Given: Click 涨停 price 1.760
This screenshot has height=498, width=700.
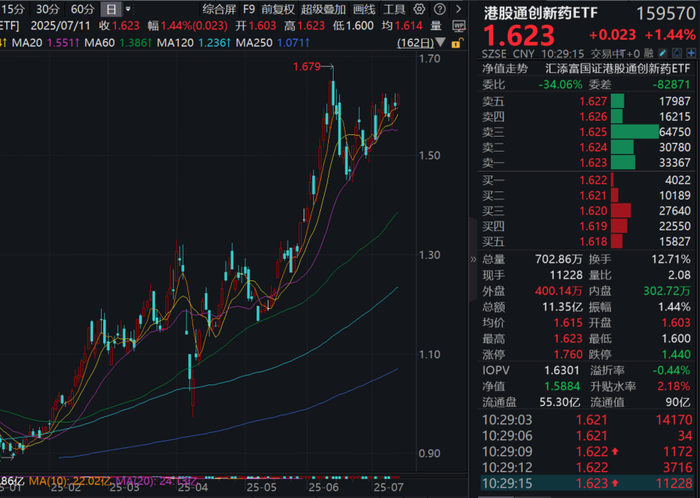Looking at the screenshot, I should click(x=568, y=354).
